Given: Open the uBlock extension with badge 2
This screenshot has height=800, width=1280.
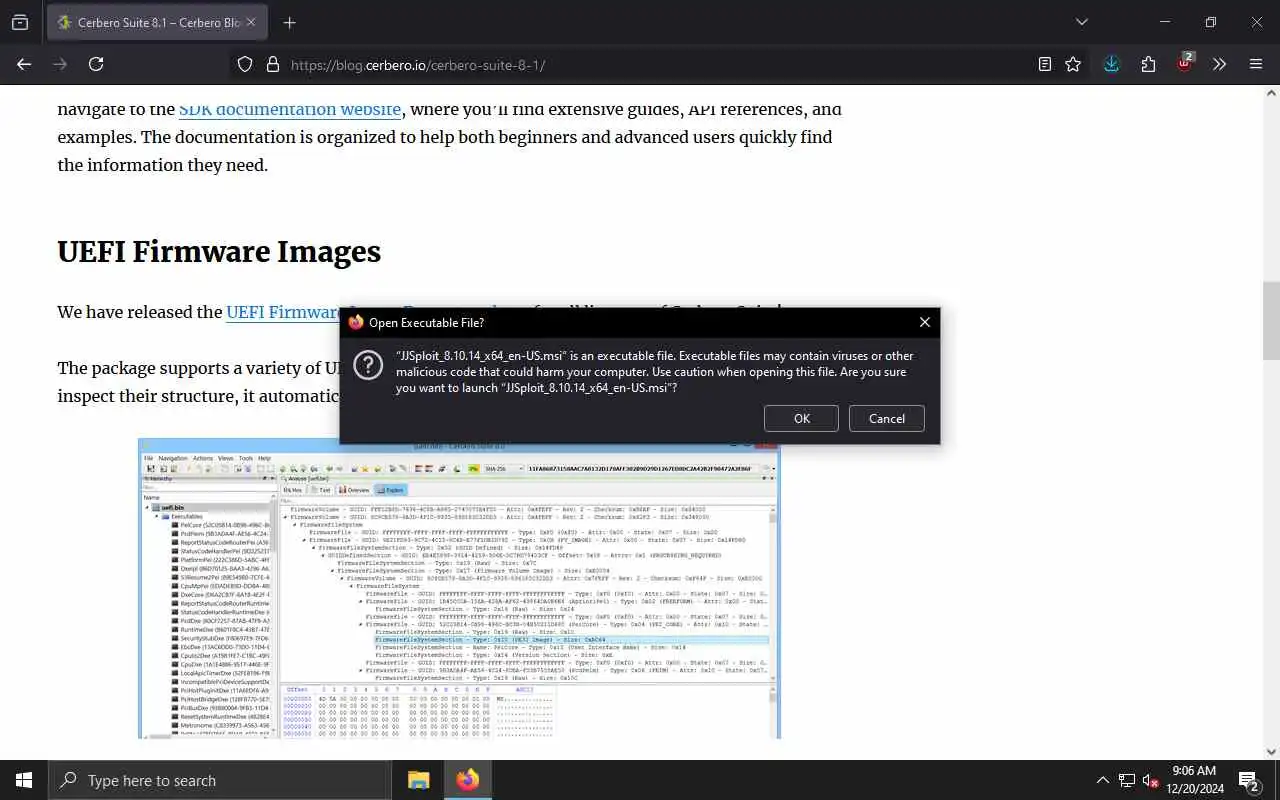Looking at the screenshot, I should coord(1184,64).
